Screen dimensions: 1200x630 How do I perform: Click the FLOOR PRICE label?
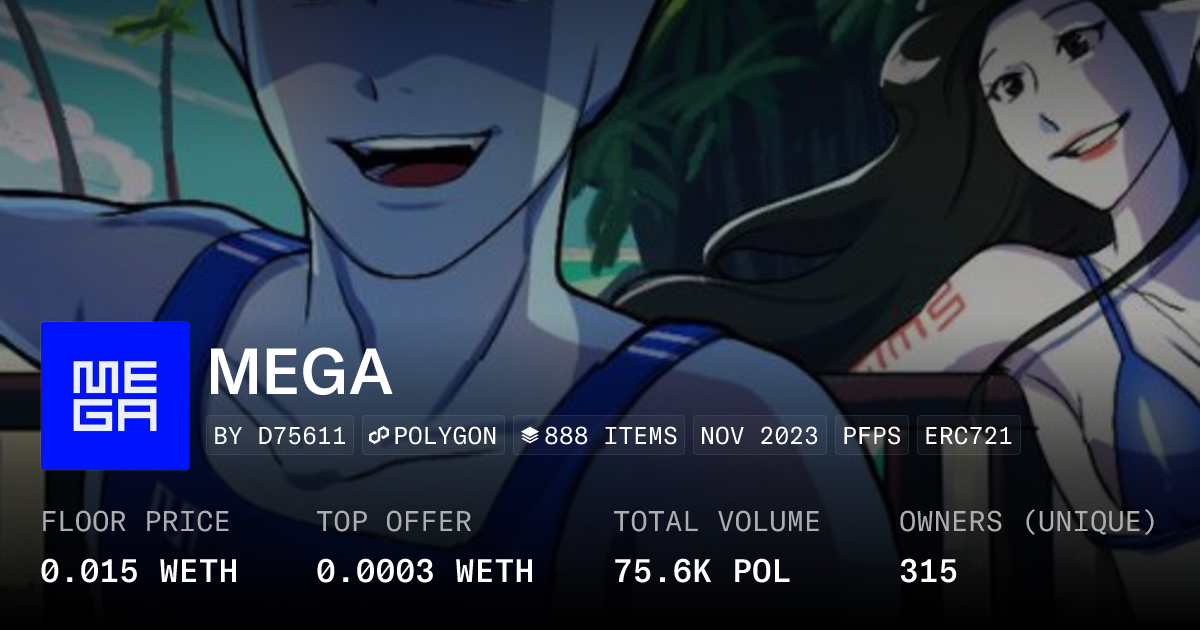coord(135,522)
